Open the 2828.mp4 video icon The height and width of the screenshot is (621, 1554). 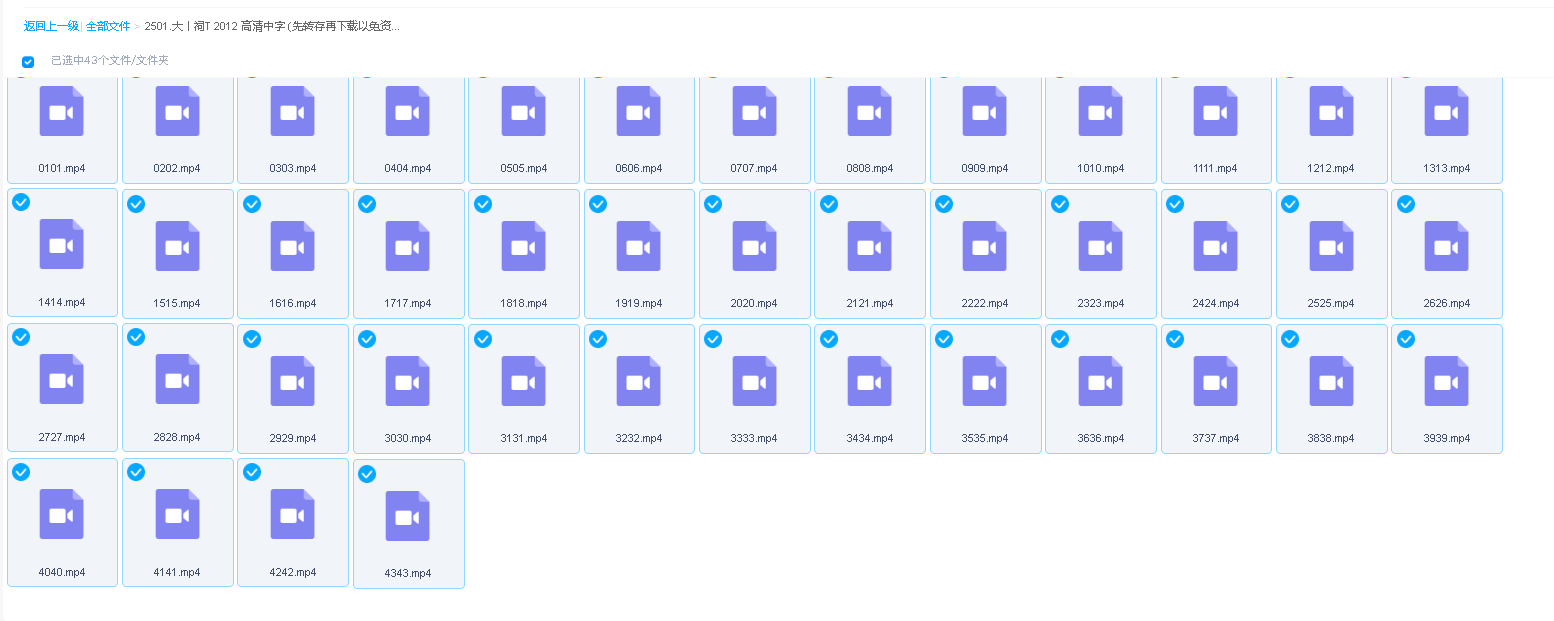point(177,380)
